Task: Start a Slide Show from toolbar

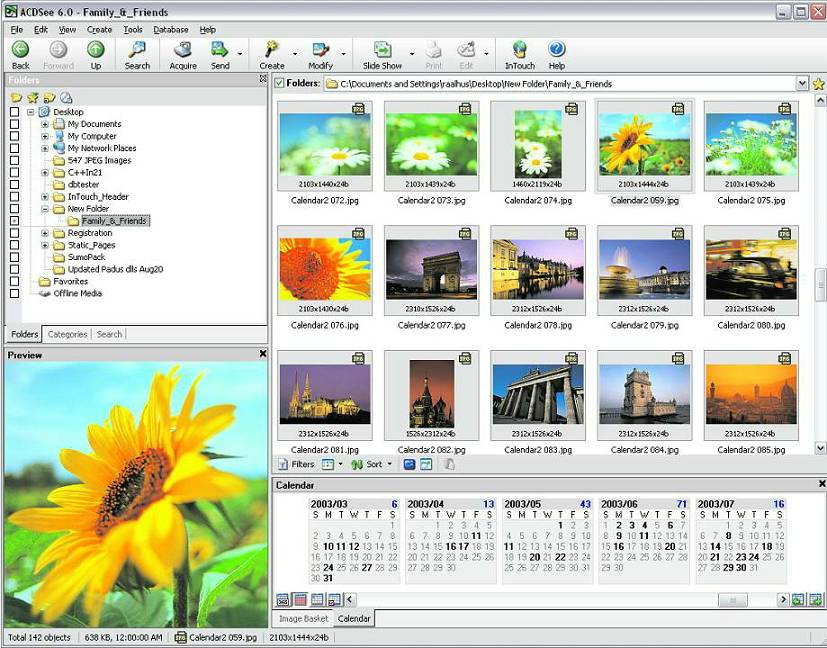Action: pos(382,50)
